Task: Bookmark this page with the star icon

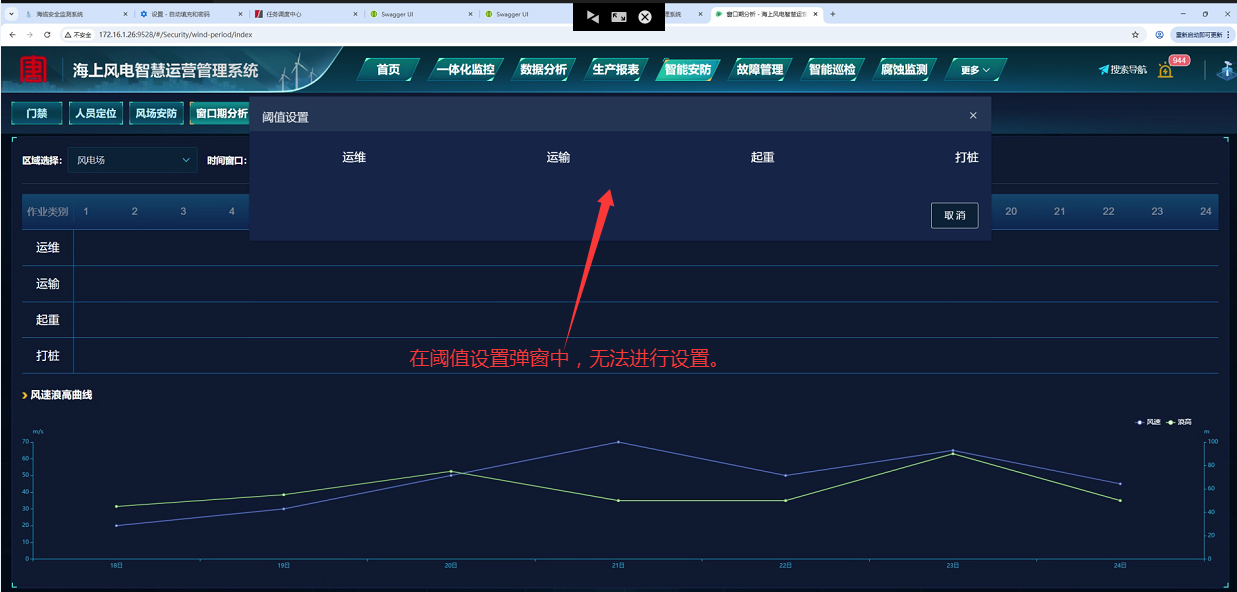Action: pyautogui.click(x=1135, y=34)
